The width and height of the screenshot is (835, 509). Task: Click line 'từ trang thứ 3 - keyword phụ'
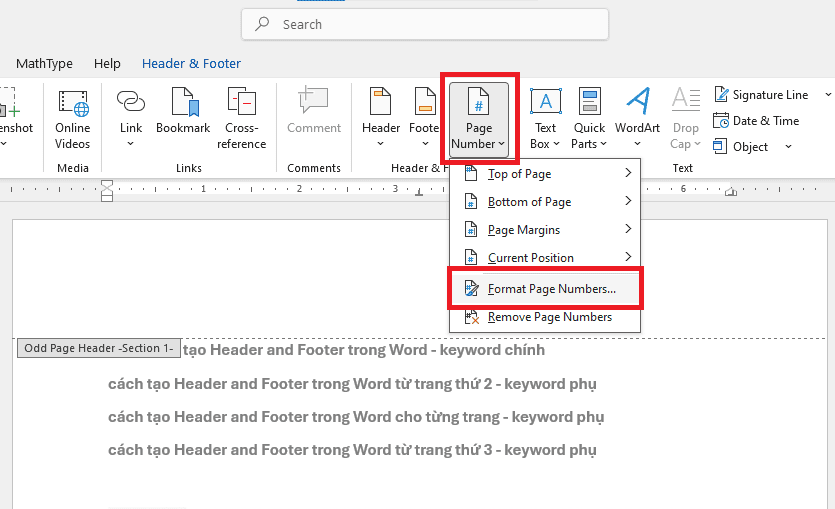pyautogui.click(x=352, y=450)
